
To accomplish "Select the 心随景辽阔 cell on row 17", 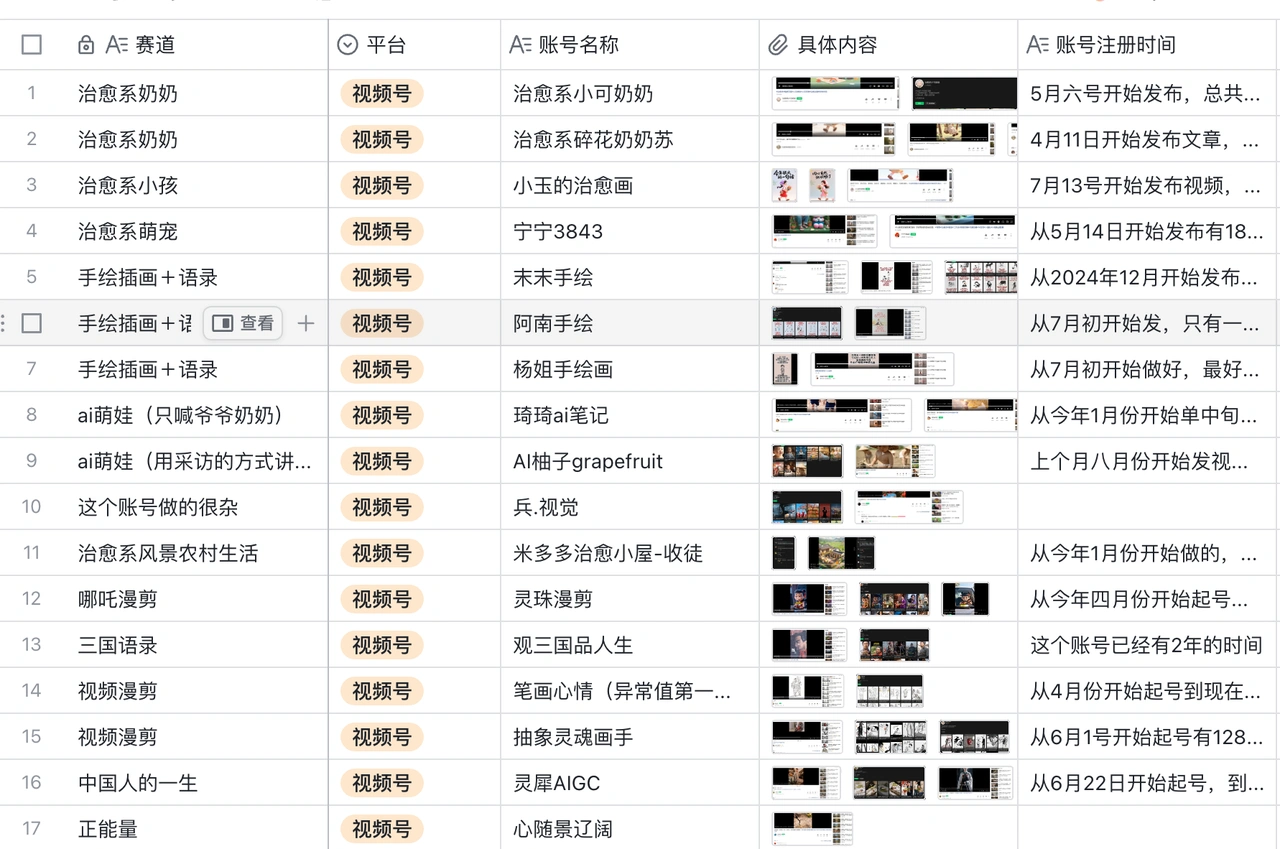I will click(x=630, y=829).
